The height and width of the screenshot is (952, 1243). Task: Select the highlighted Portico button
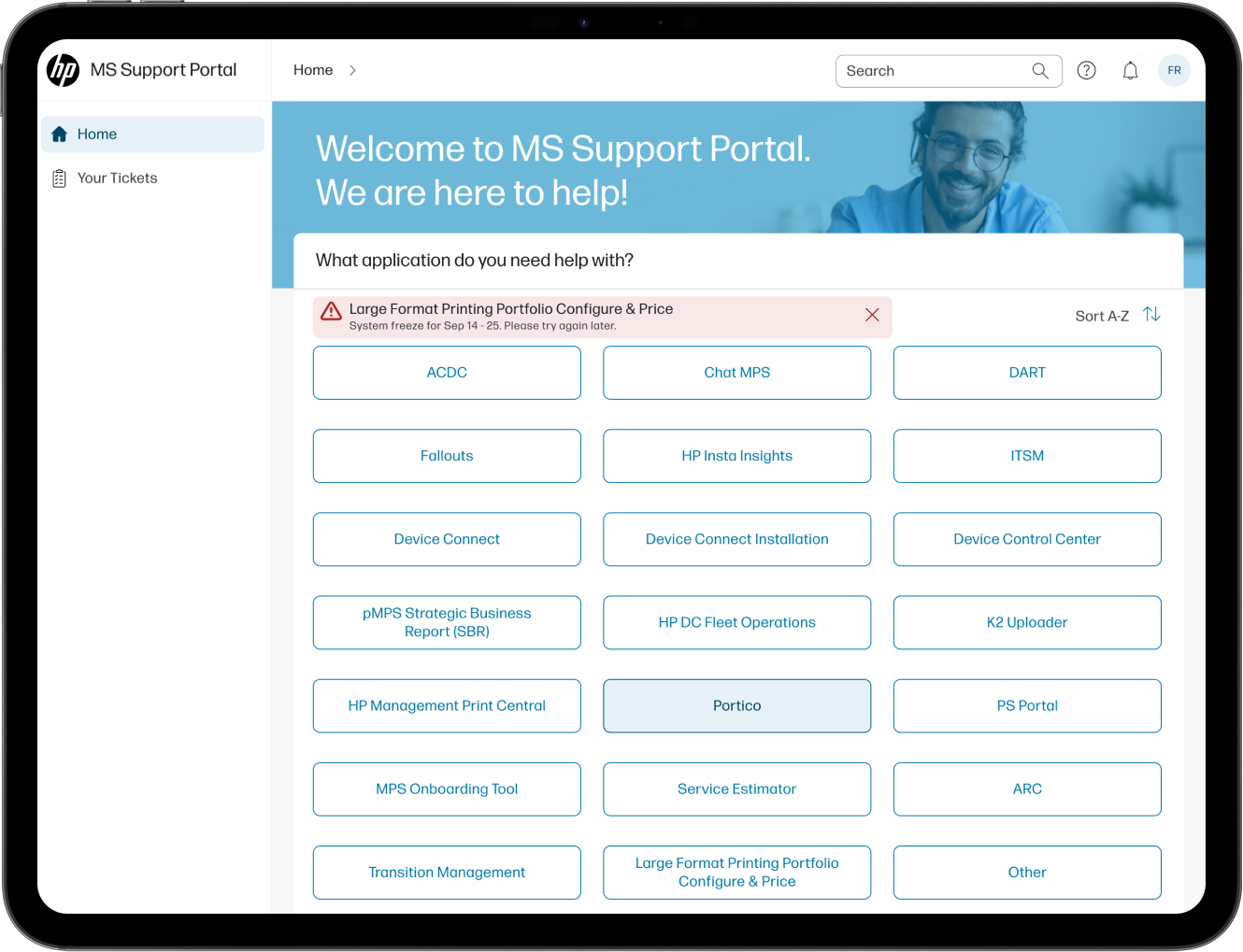click(737, 706)
